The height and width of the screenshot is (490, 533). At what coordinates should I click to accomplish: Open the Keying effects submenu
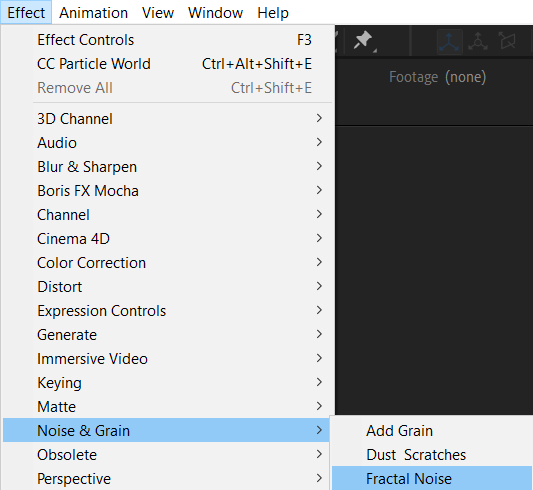point(166,383)
